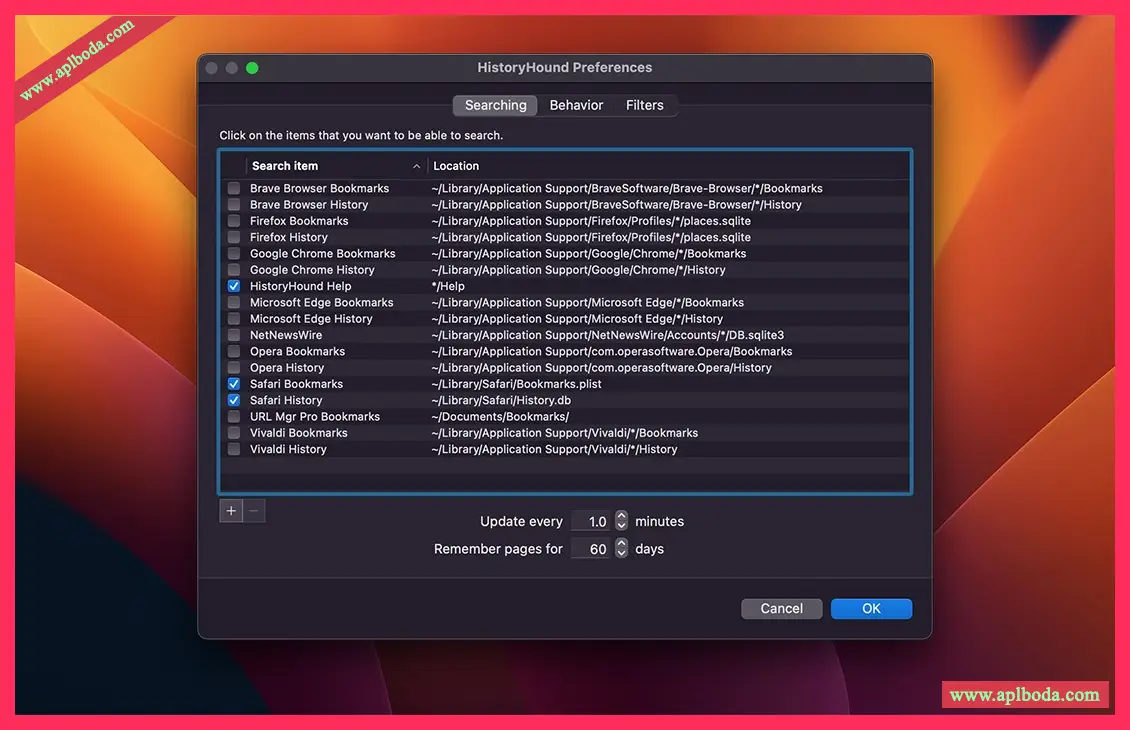Switch to the Behavior tab
Viewport: 1130px width, 730px height.
[576, 105]
